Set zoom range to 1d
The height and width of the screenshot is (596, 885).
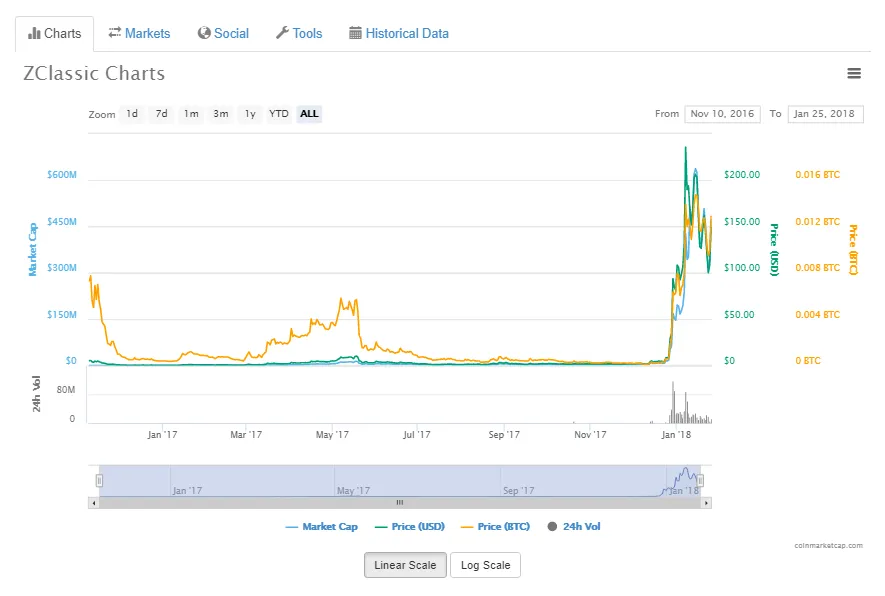(x=132, y=113)
